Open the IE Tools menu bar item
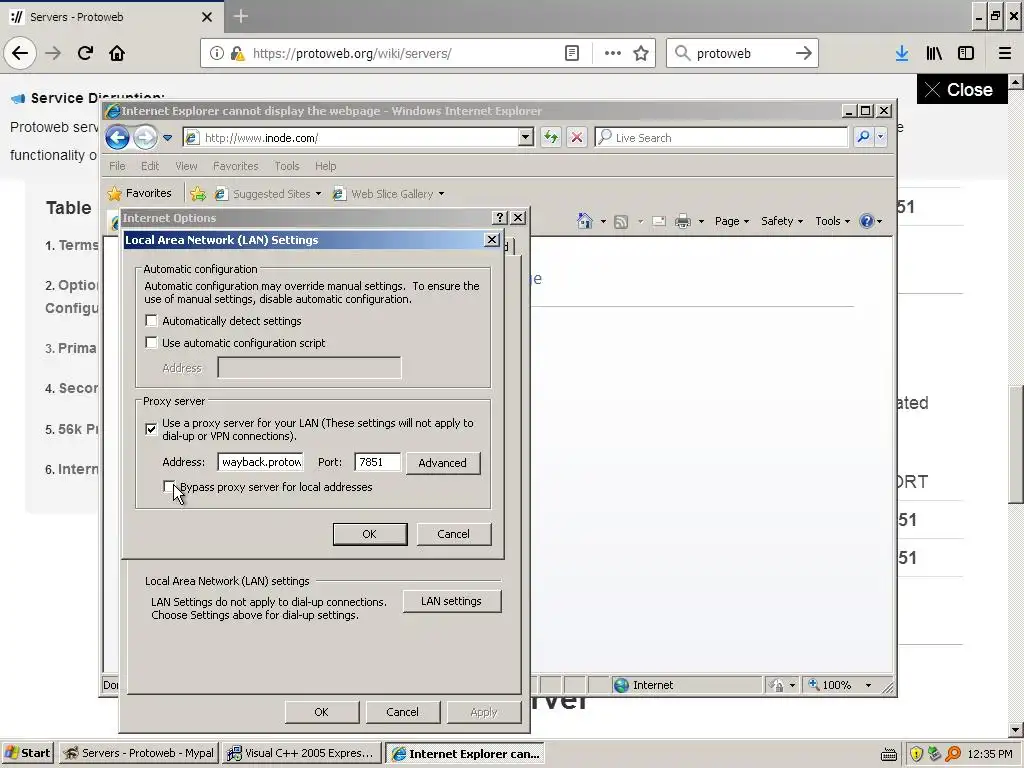The width and height of the screenshot is (1024, 768). click(287, 166)
